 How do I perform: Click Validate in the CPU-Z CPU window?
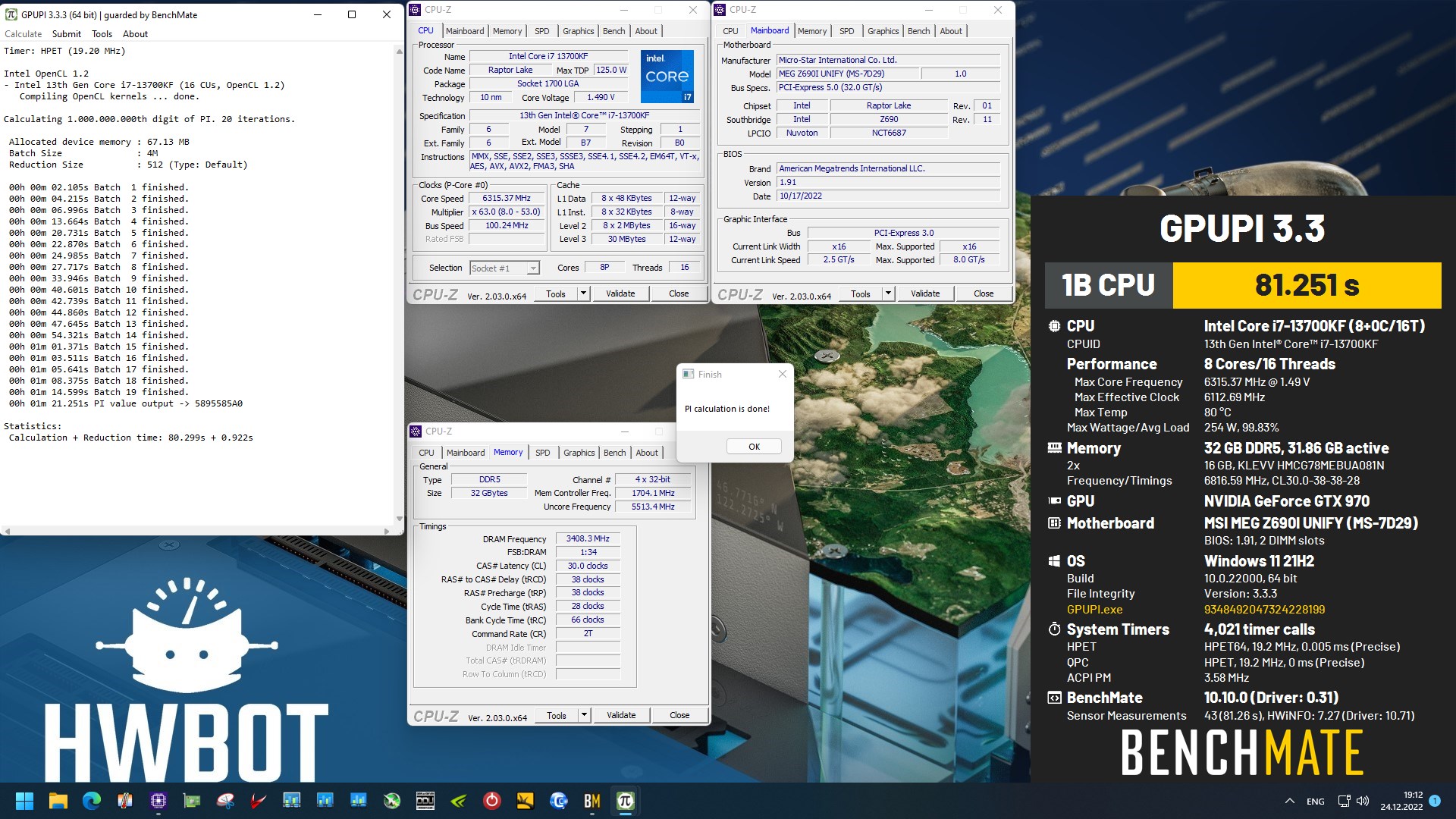point(620,293)
